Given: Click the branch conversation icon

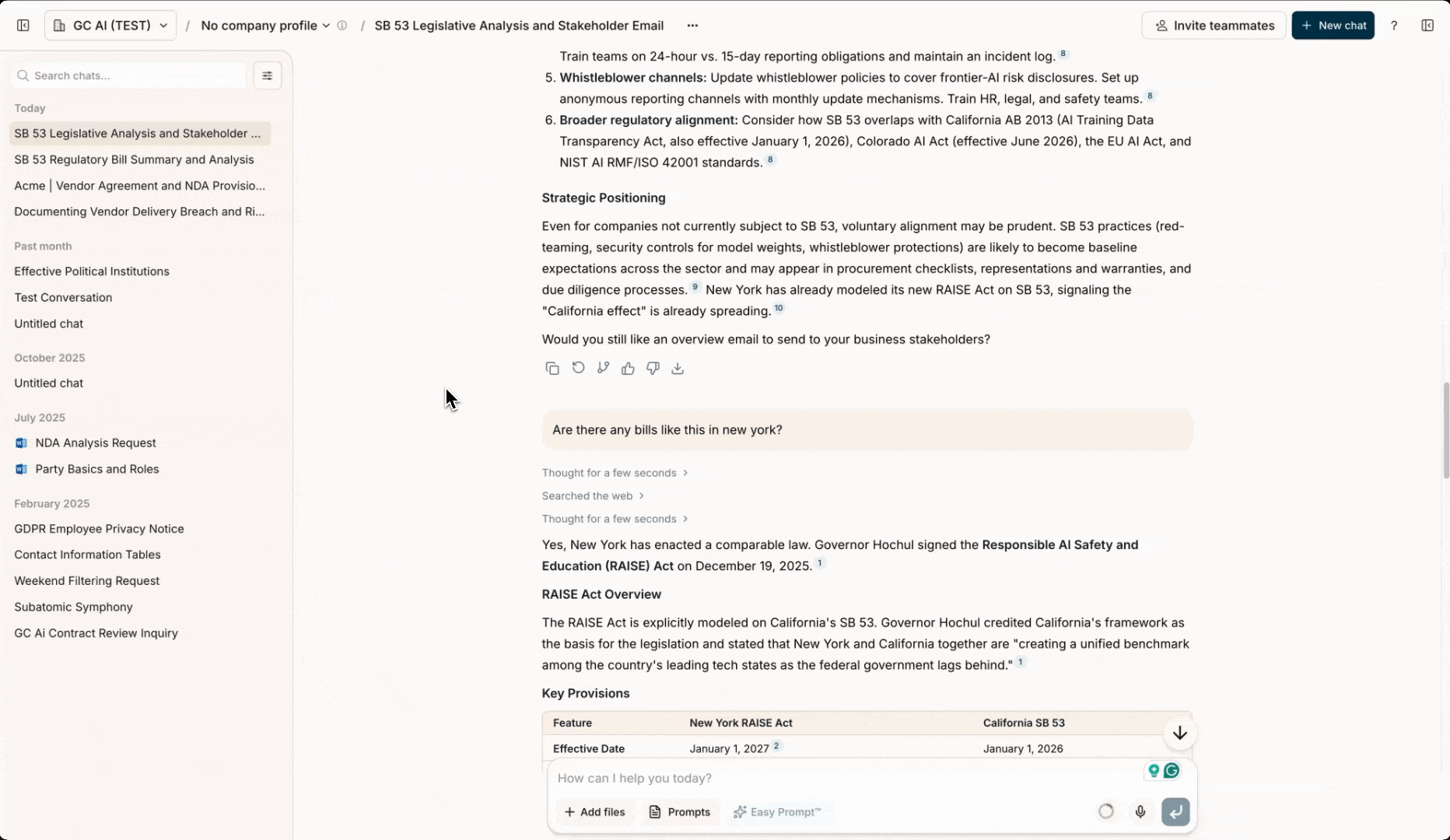Looking at the screenshot, I should tap(603, 368).
